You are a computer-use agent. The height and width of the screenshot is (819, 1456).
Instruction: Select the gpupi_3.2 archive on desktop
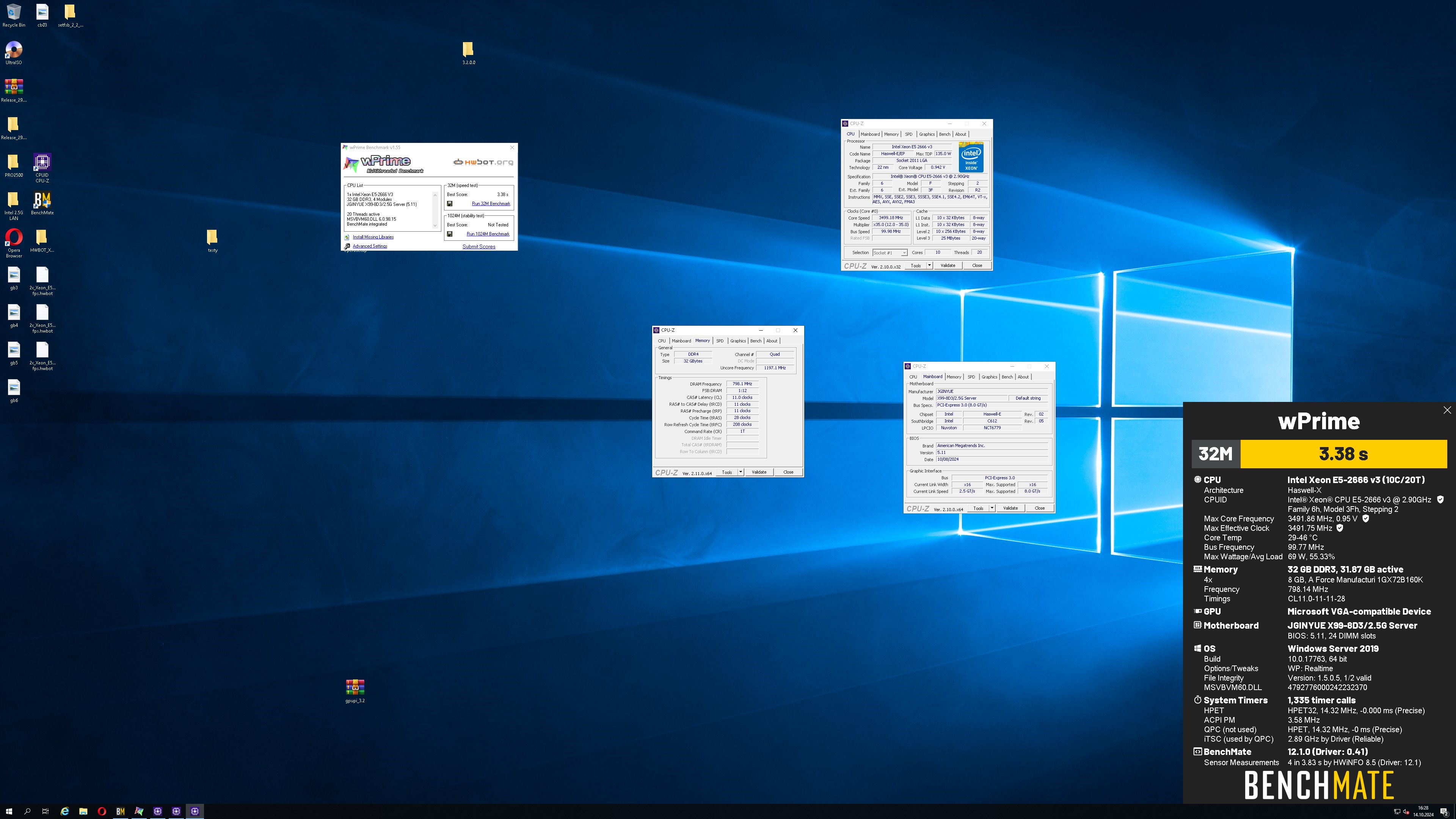pyautogui.click(x=355, y=691)
